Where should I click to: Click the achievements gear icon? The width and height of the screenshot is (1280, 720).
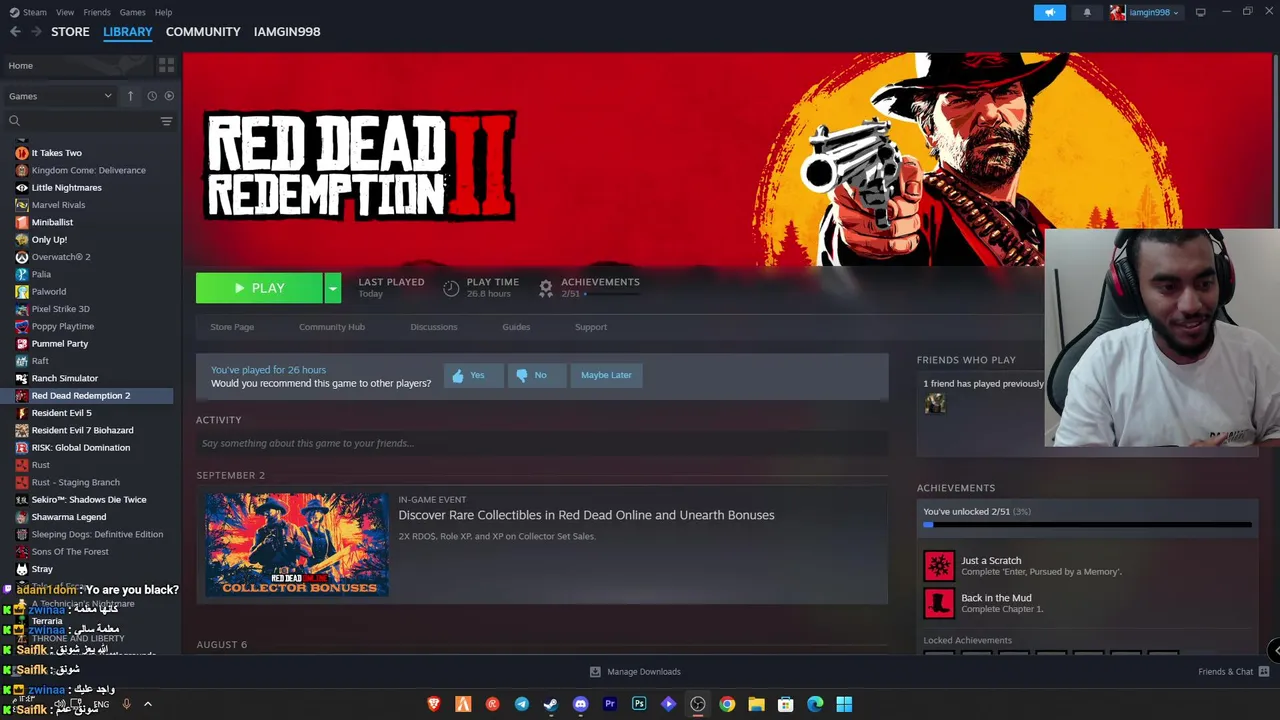pos(546,288)
